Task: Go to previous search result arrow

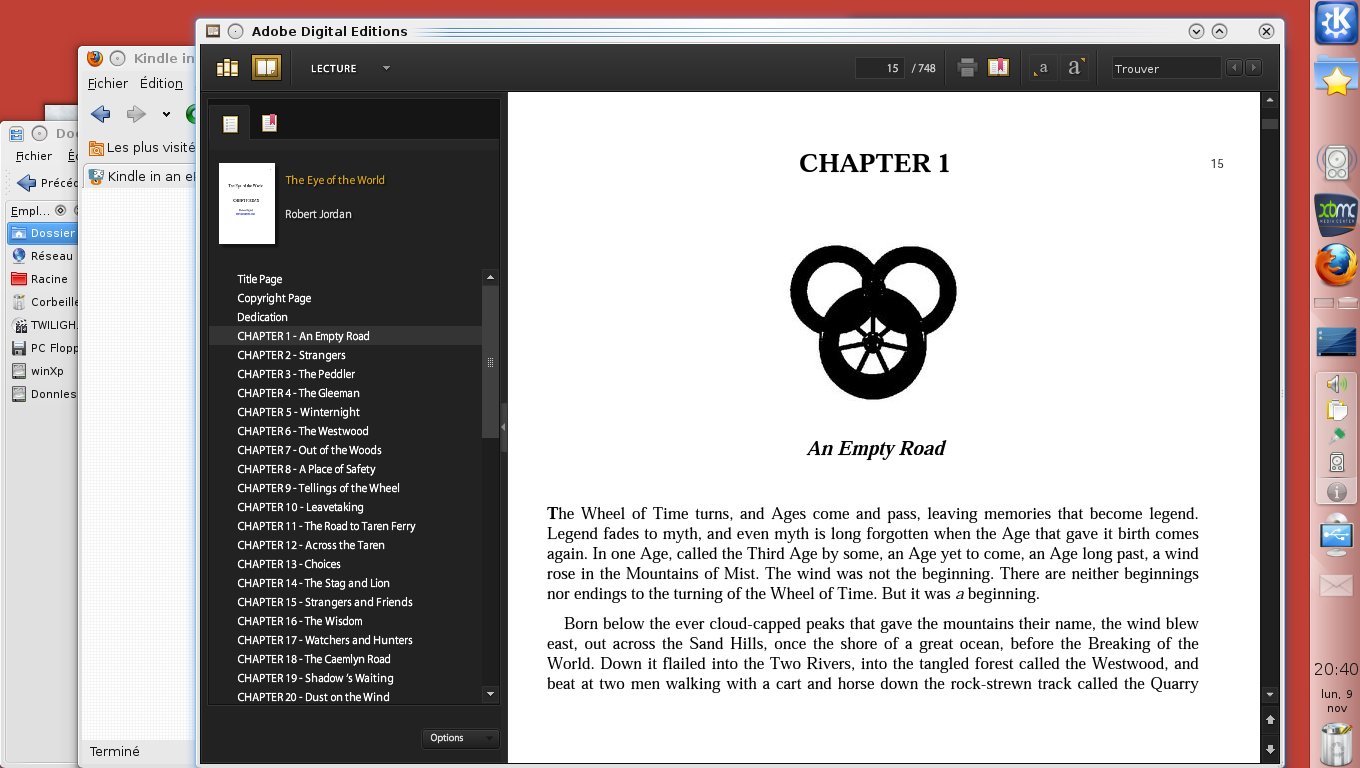Action: click(1235, 68)
